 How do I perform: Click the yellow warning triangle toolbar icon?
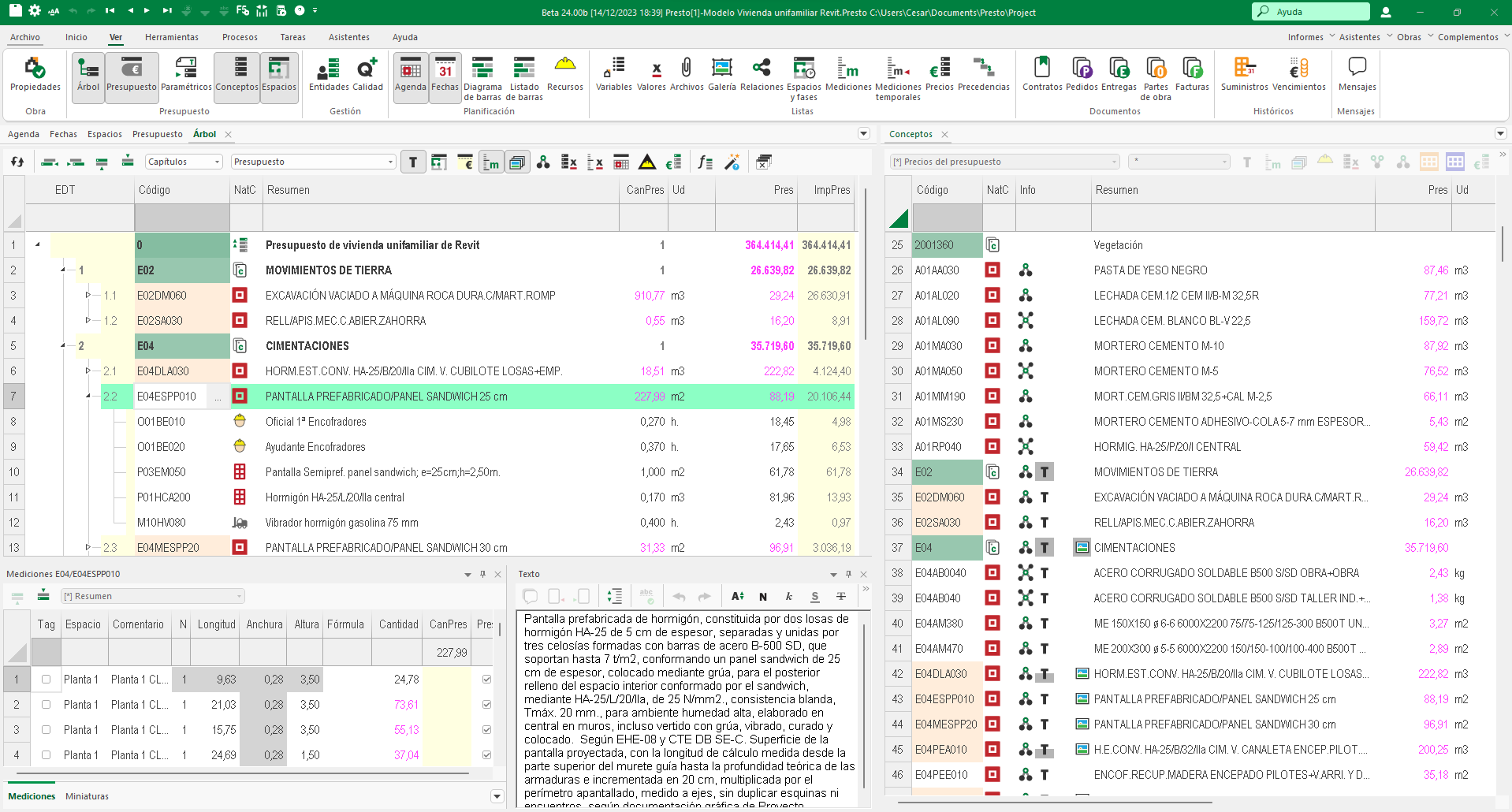pyautogui.click(x=647, y=162)
